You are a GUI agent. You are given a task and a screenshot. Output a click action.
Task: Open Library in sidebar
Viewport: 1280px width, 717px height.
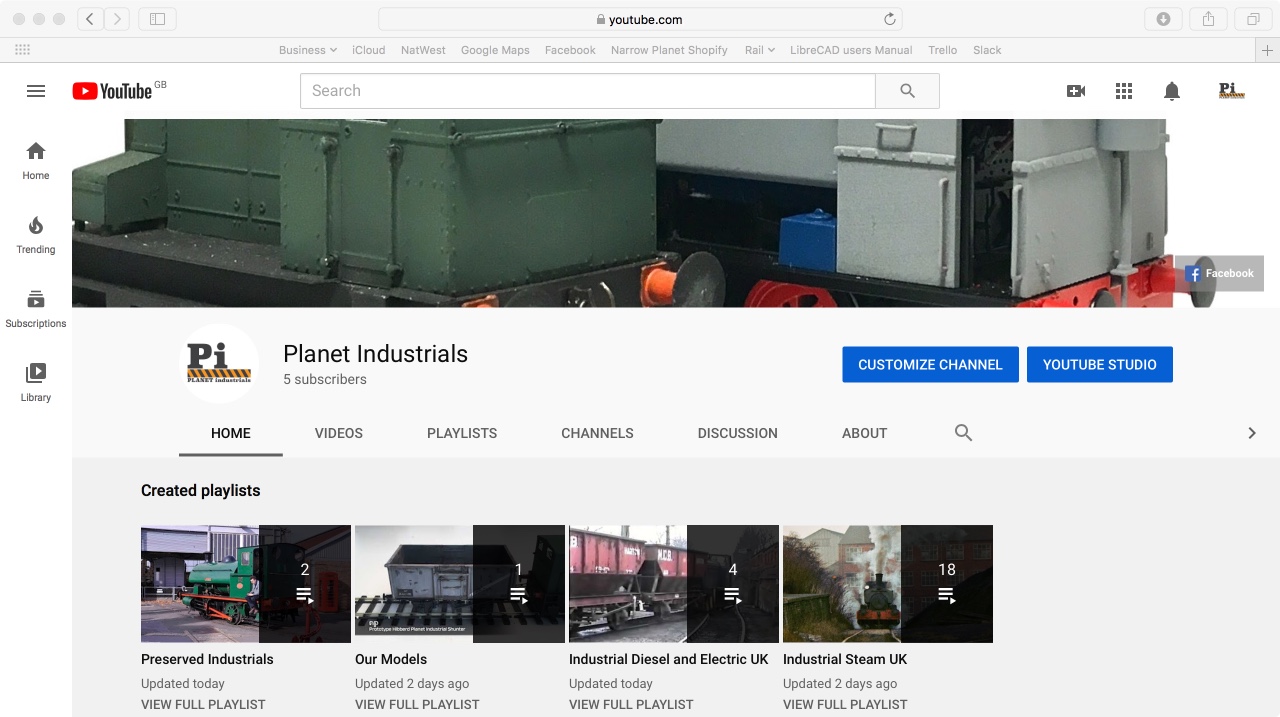(36, 383)
